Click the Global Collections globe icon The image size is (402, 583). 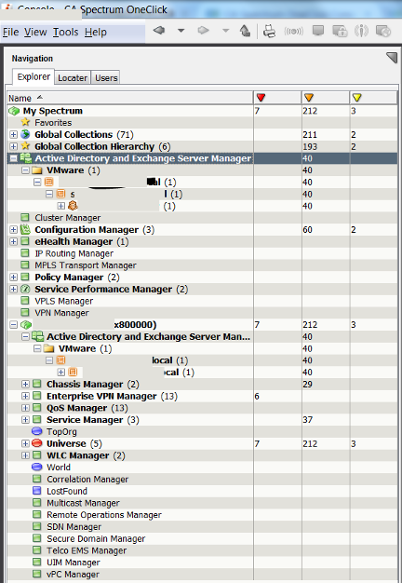coord(25,134)
